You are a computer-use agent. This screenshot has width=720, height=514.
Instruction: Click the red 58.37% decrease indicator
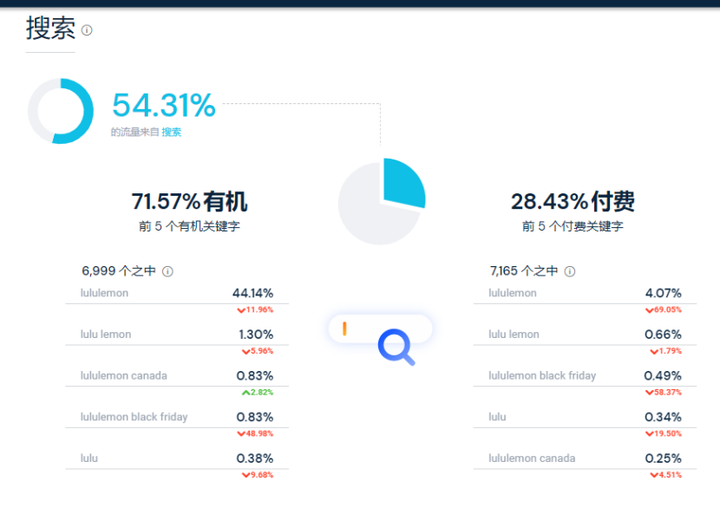coord(663,392)
